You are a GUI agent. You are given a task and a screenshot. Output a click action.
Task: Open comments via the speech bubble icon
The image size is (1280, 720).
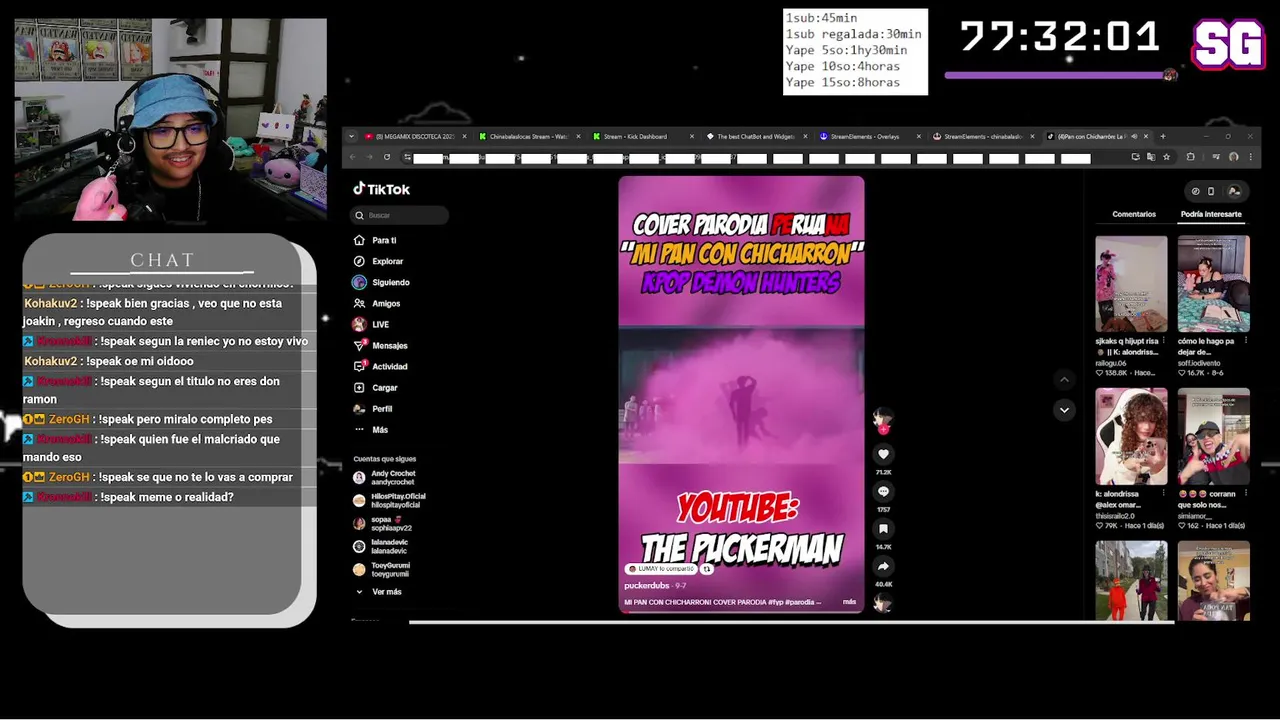click(x=883, y=491)
